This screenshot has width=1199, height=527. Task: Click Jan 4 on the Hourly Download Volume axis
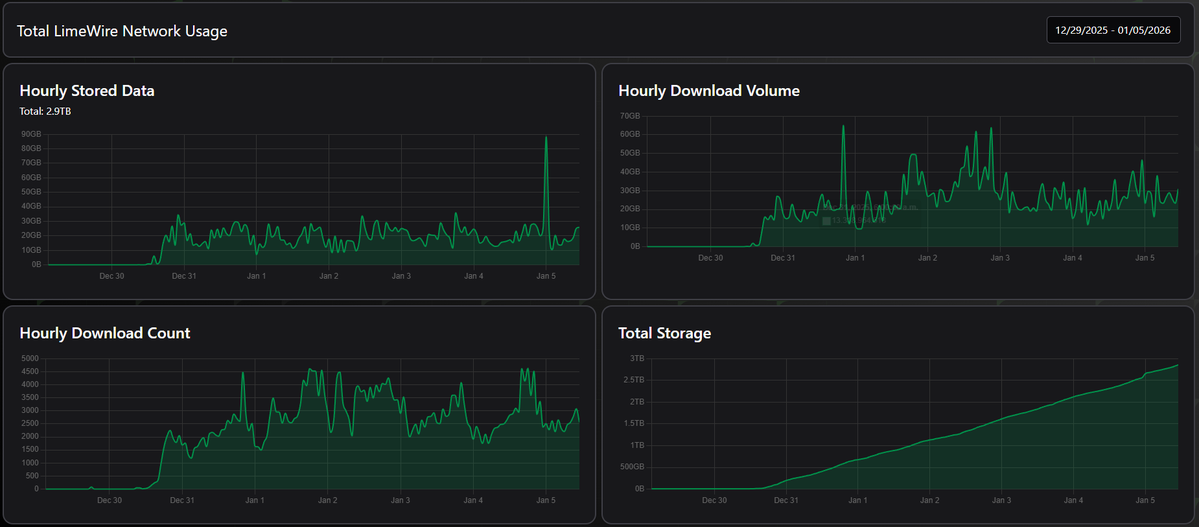[x=1073, y=258]
